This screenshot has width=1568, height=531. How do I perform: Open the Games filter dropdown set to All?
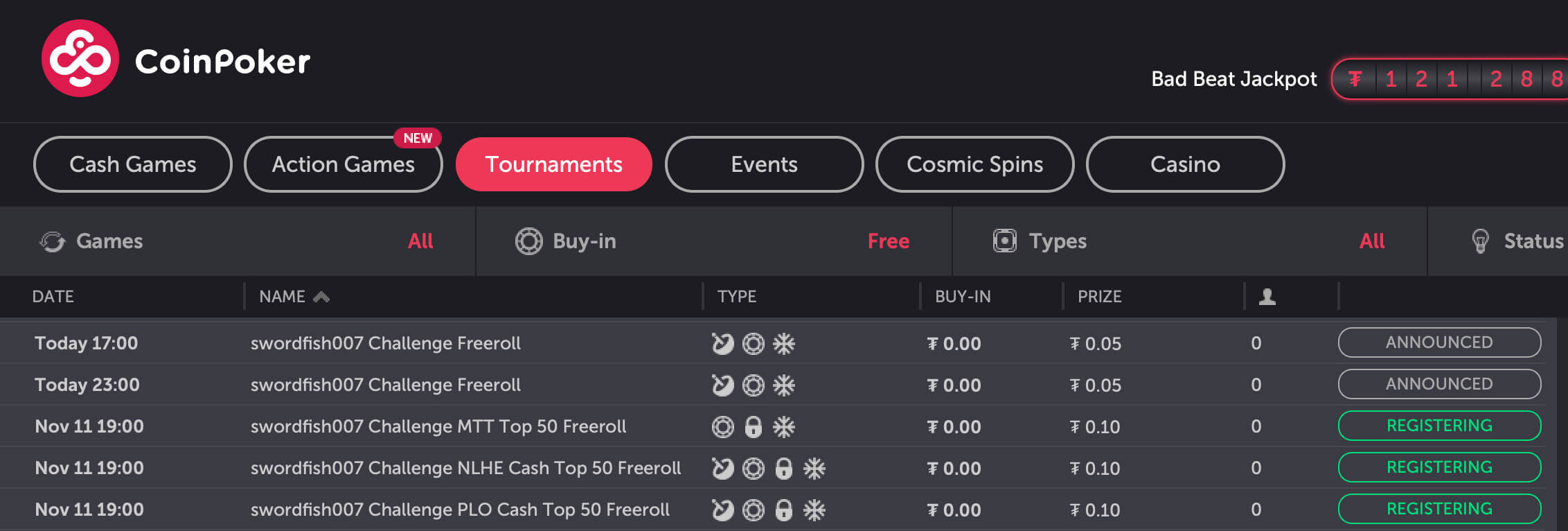pos(420,241)
